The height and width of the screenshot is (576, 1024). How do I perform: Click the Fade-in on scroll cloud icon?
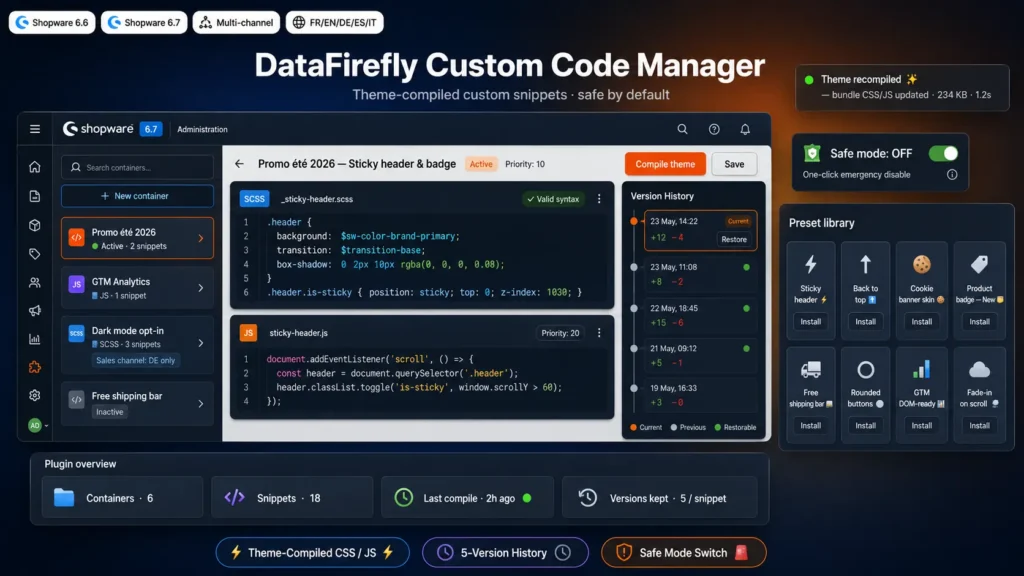(x=979, y=370)
